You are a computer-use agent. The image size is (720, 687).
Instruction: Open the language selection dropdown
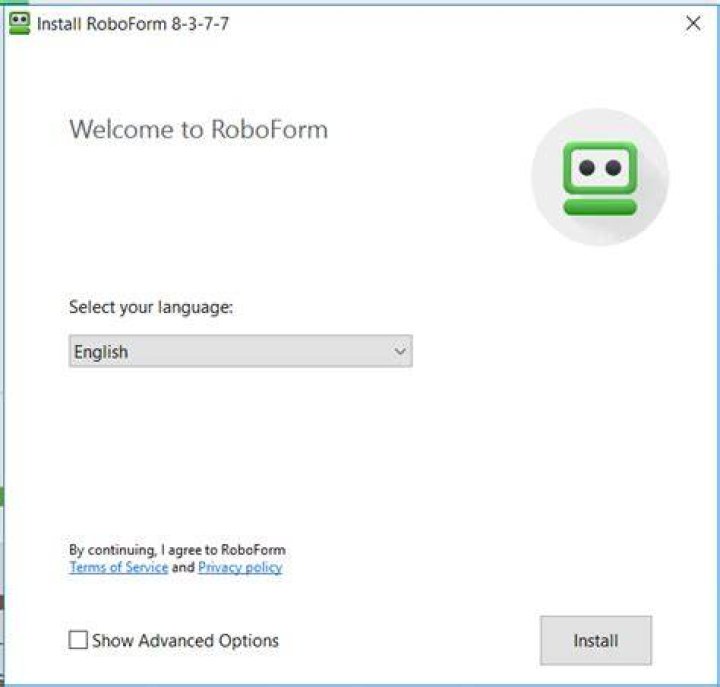pos(241,351)
